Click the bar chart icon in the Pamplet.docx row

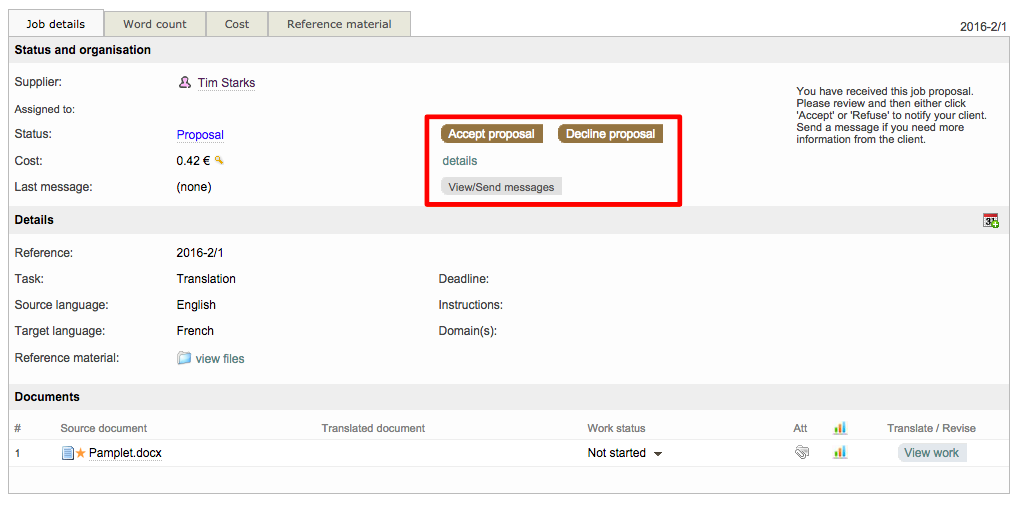coord(840,453)
